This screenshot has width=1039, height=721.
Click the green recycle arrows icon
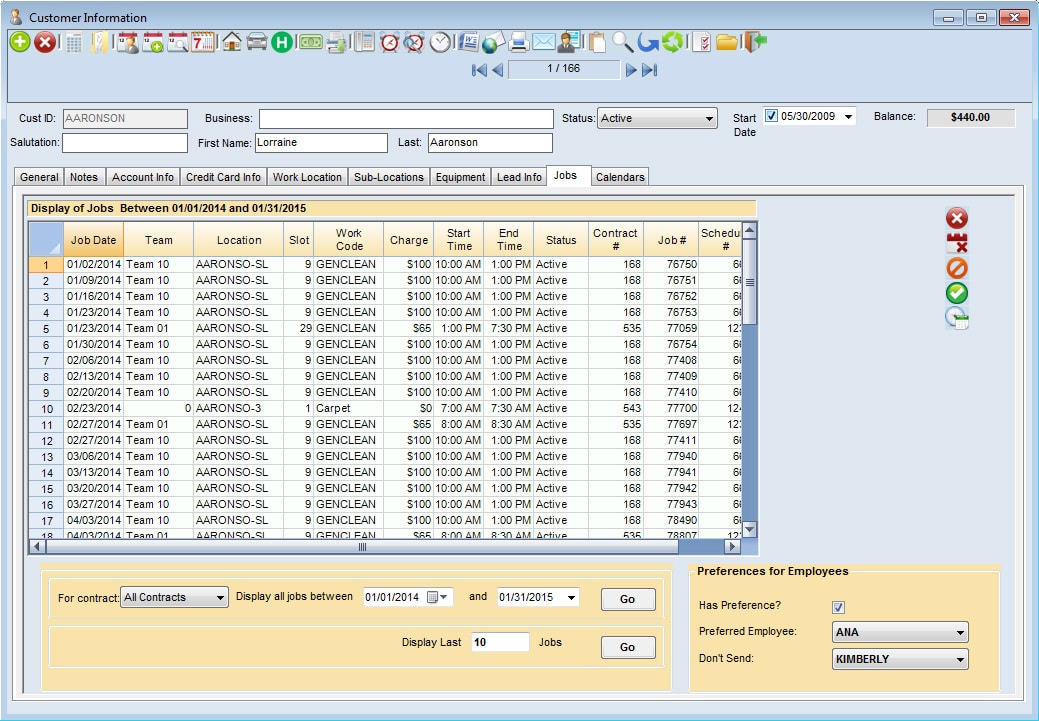[673, 42]
